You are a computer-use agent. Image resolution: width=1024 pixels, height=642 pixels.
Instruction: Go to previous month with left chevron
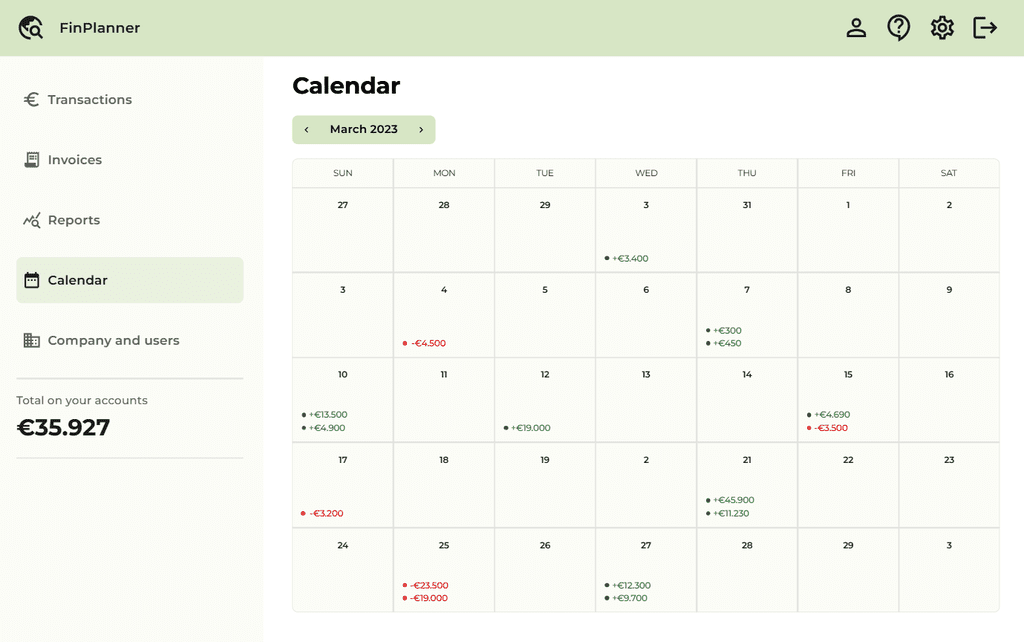306,129
